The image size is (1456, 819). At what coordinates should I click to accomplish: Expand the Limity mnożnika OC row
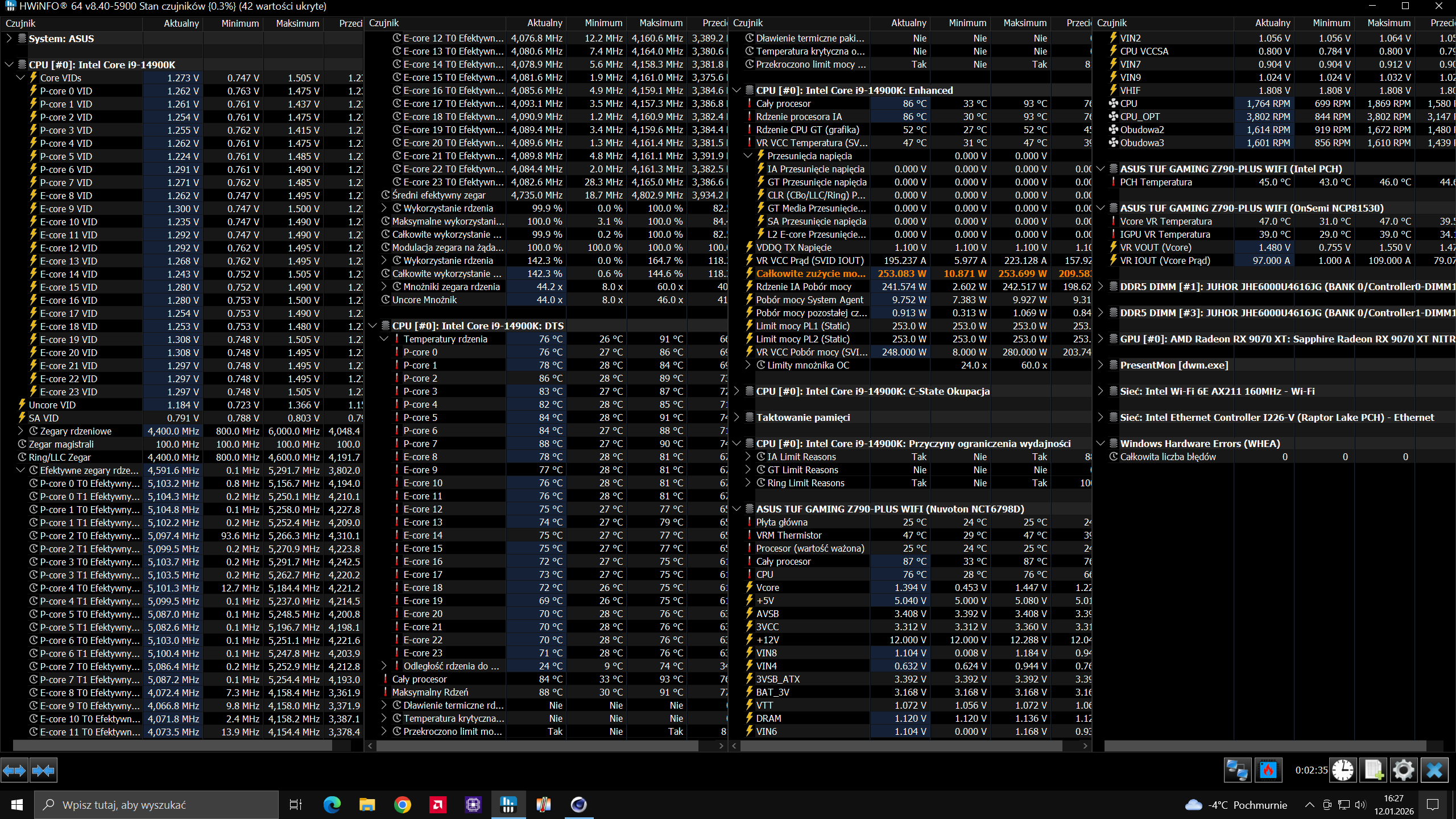tap(748, 365)
